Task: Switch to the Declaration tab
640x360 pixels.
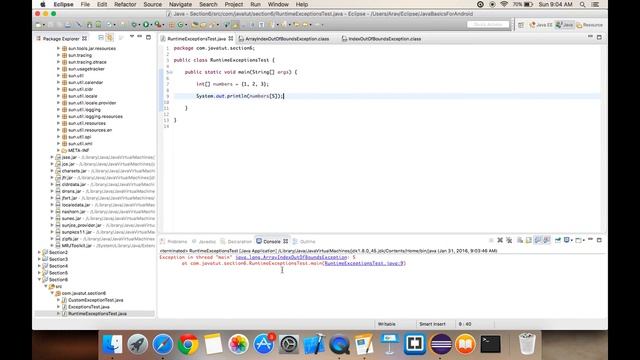Action: click(x=236, y=242)
